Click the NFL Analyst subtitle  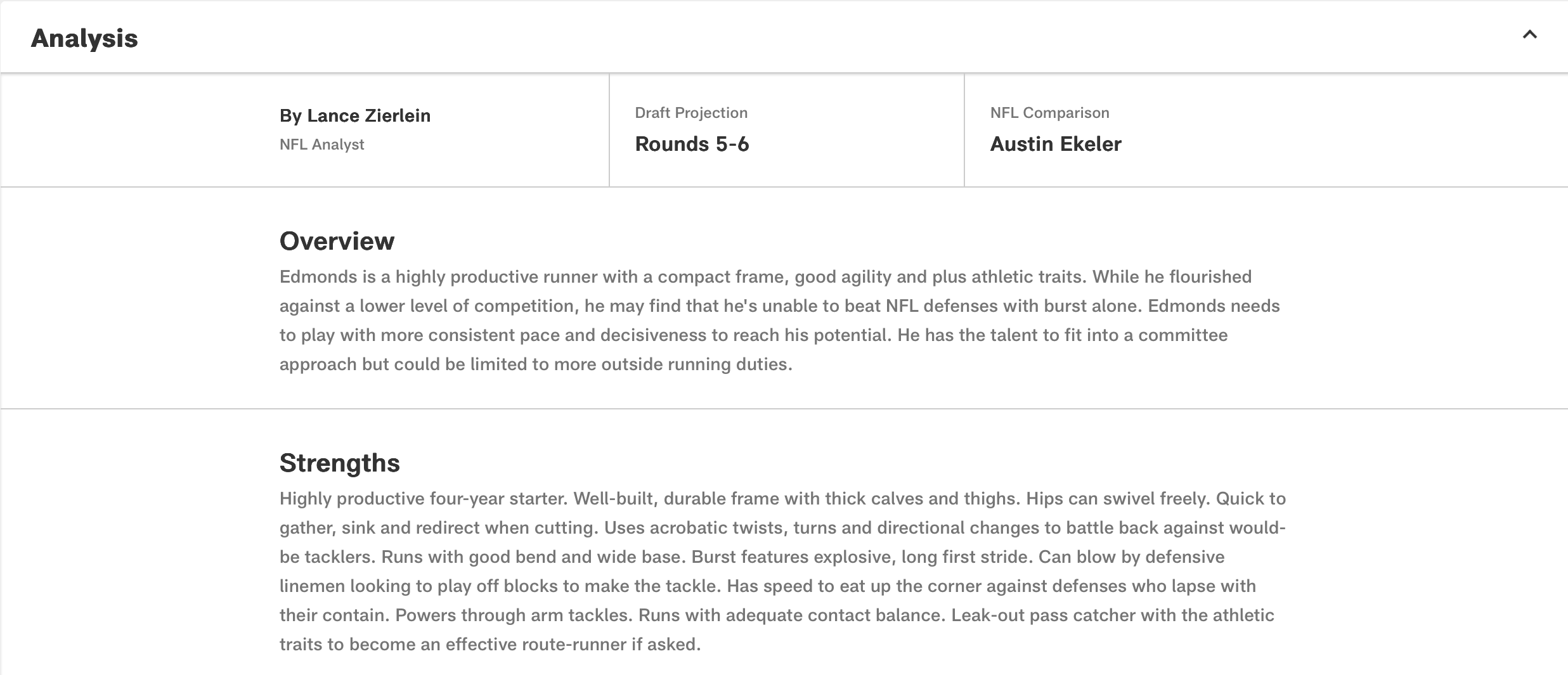[x=321, y=145]
